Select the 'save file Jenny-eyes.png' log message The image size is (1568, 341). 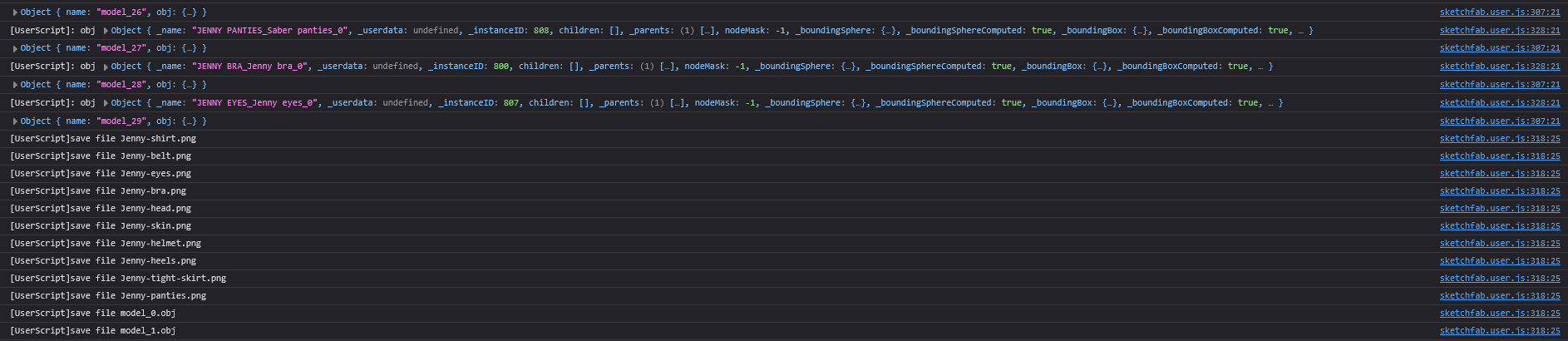[101, 174]
